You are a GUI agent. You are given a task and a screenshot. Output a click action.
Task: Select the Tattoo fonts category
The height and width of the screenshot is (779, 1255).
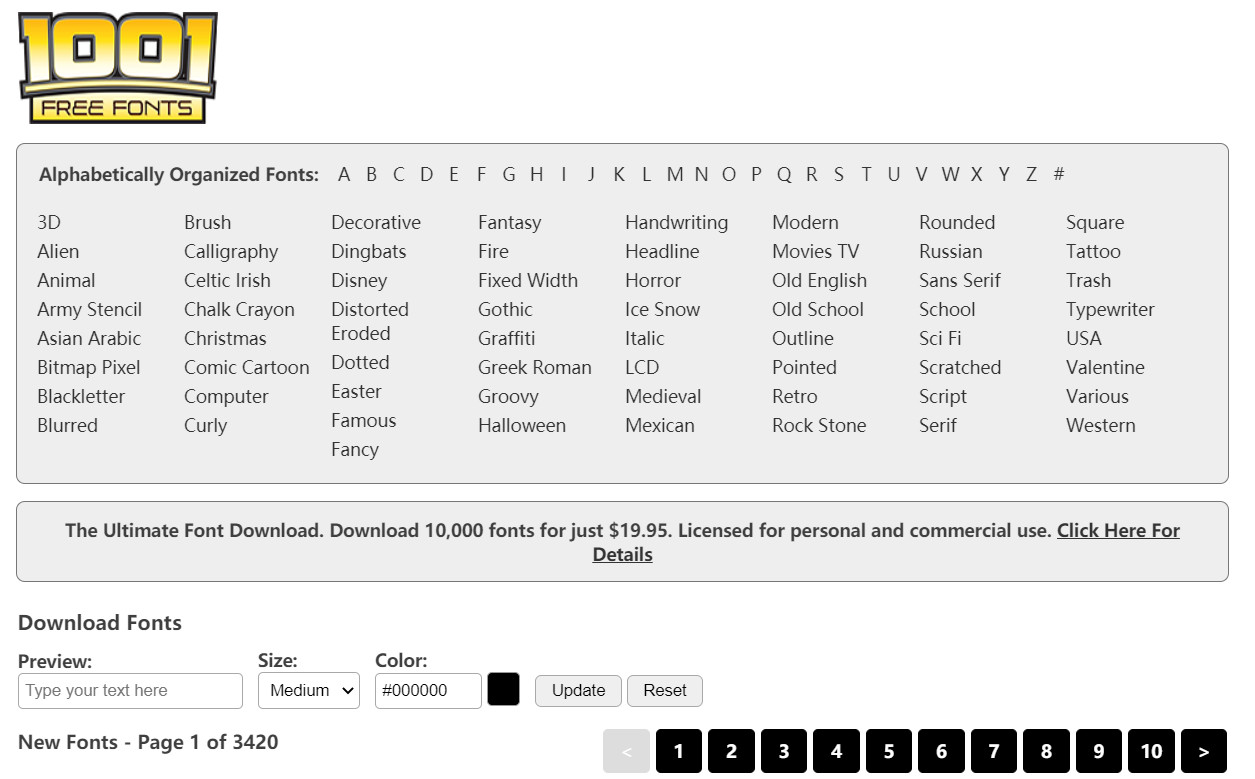tap(1093, 251)
